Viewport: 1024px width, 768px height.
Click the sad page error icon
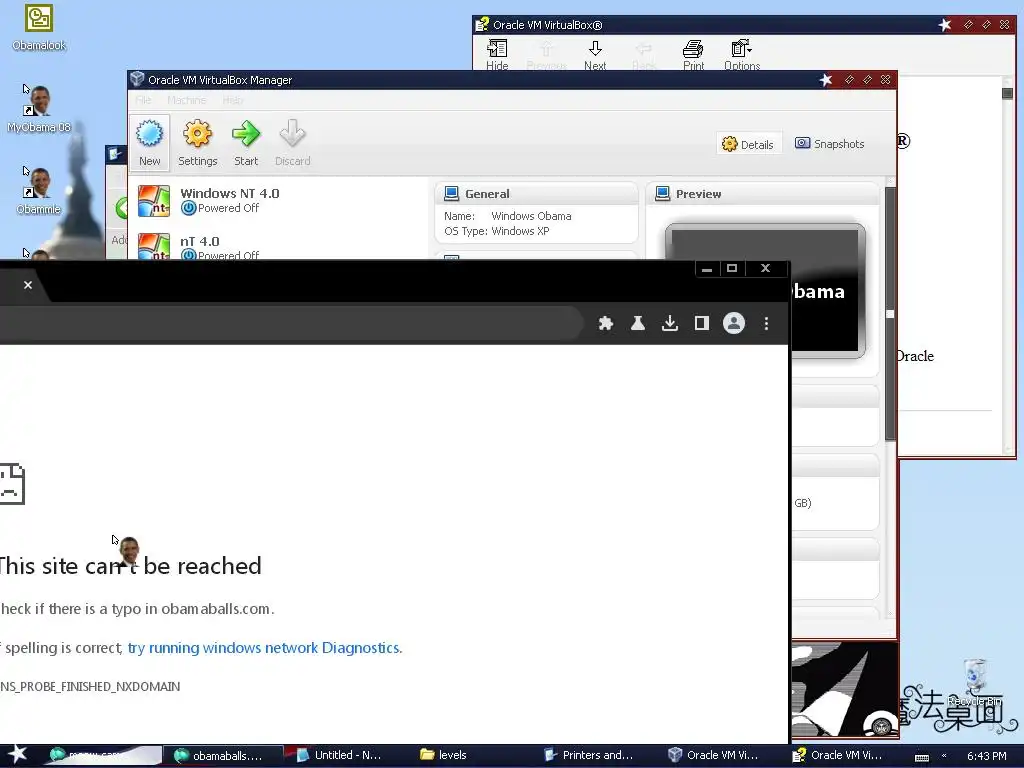pos(12,484)
